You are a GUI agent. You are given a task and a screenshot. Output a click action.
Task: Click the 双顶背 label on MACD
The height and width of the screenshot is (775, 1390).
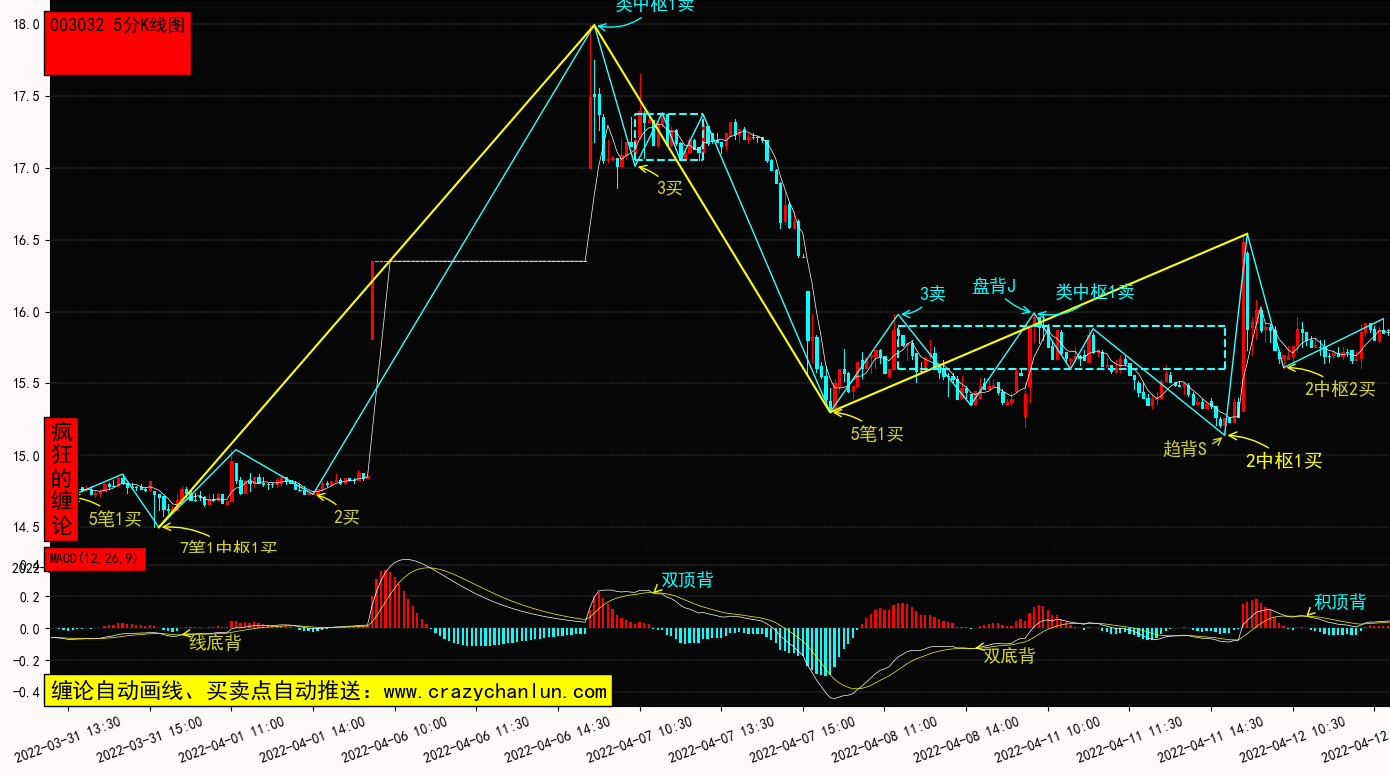pos(687,580)
